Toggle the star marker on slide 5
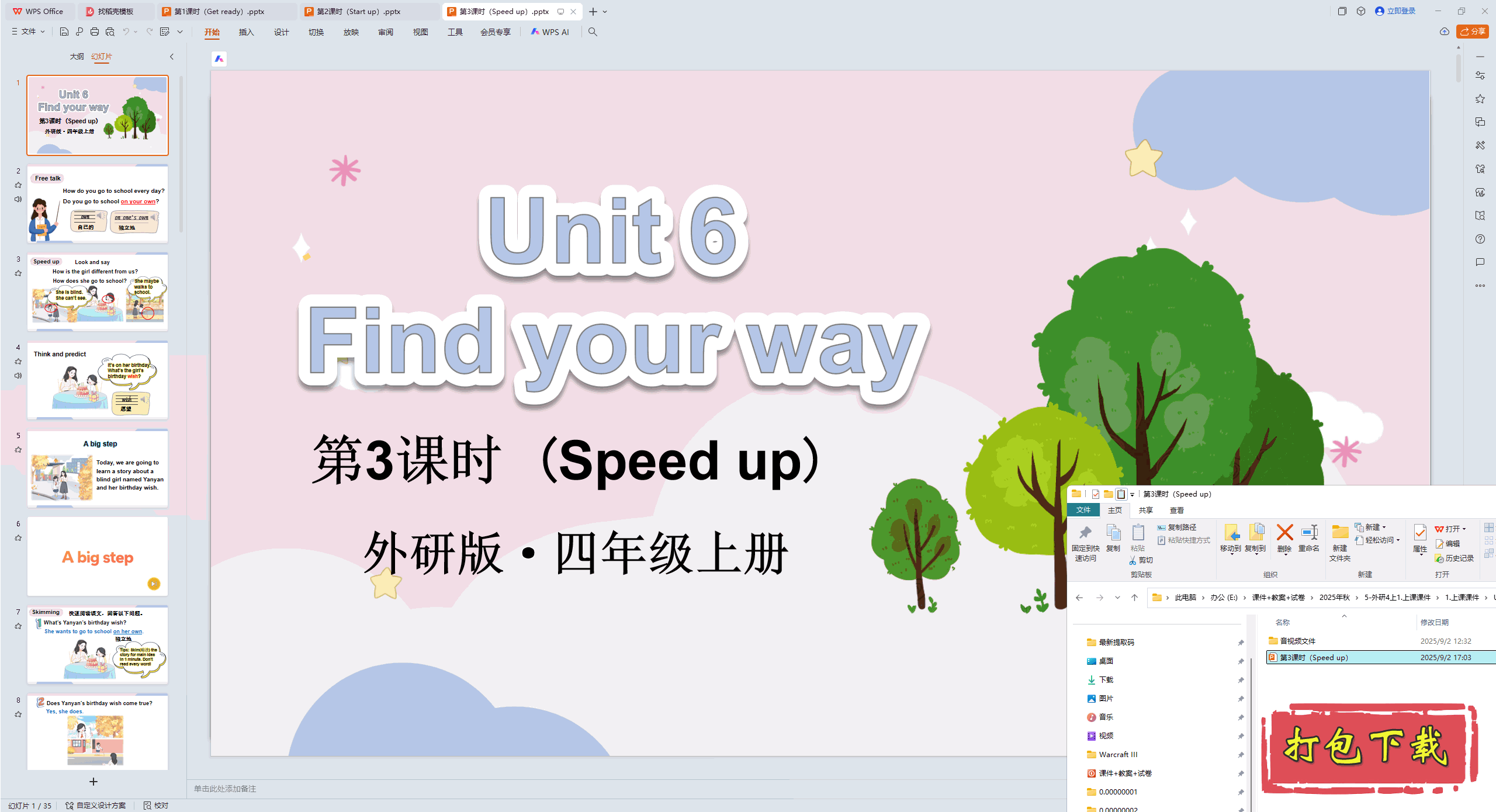 click(x=18, y=450)
